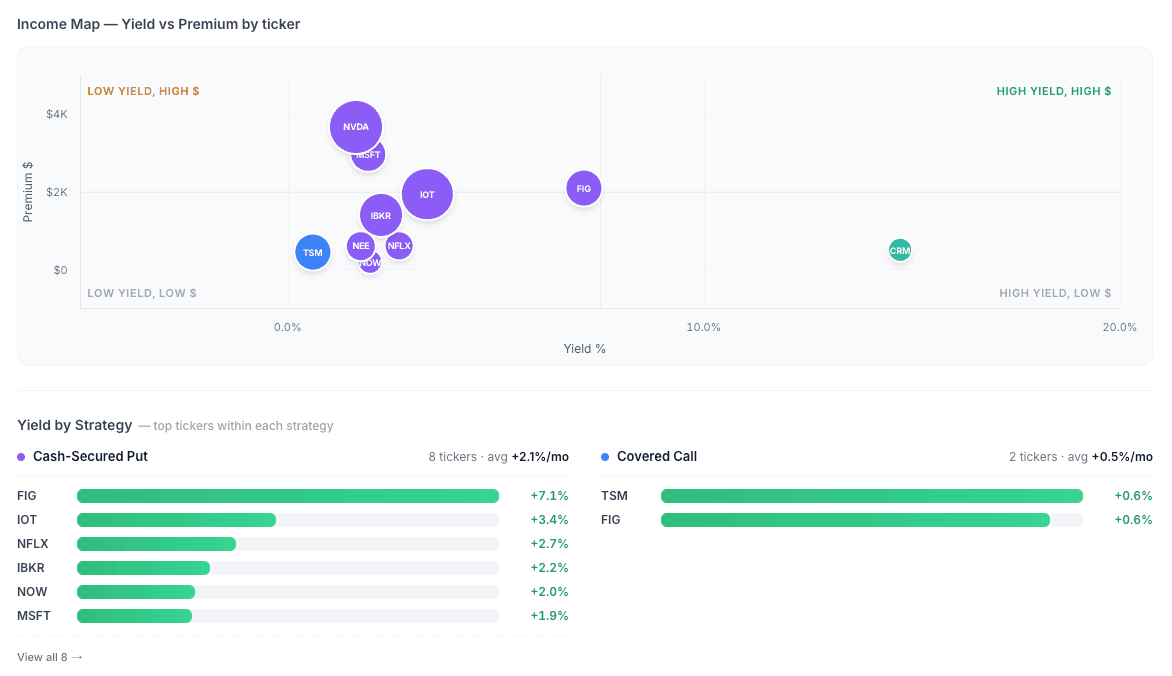Click the '20.0%' axis tick label

(x=1120, y=328)
